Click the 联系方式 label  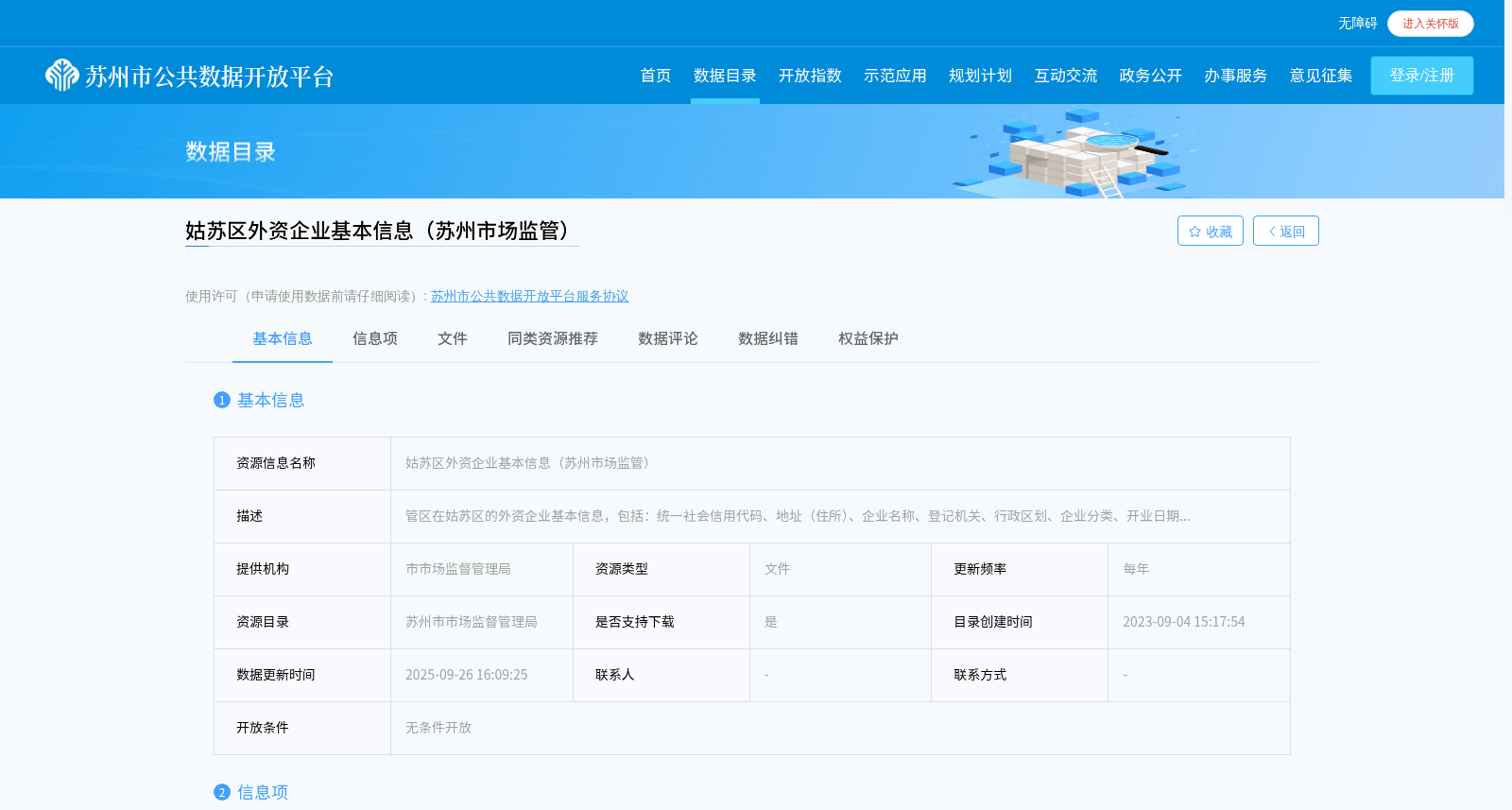[x=980, y=675]
